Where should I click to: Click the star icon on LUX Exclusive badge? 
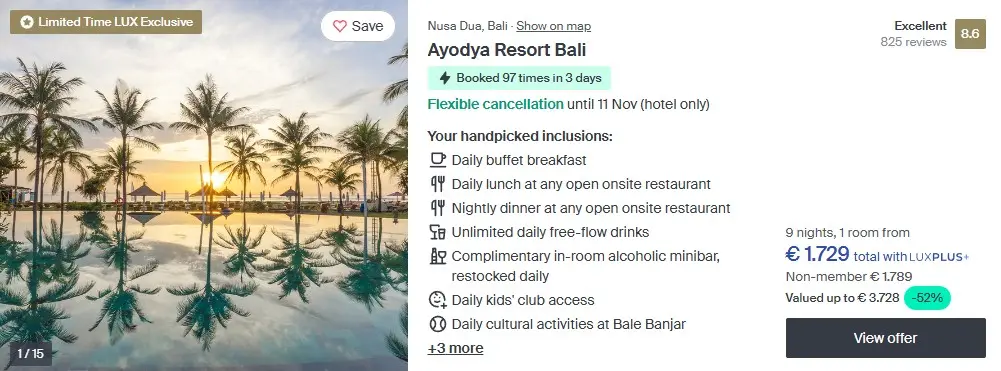tap(27, 22)
